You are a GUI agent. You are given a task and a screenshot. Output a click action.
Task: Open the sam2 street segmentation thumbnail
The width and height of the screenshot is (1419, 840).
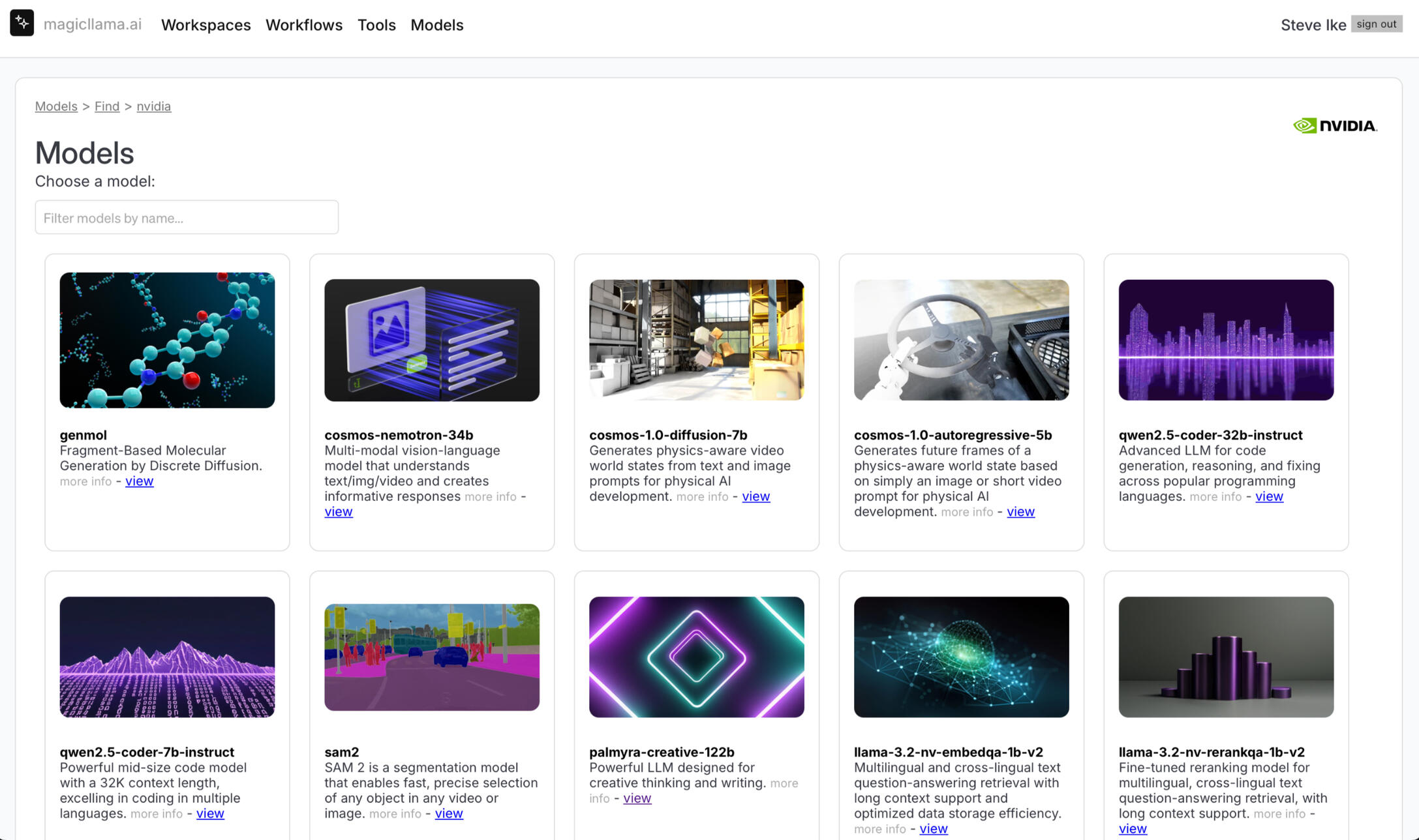coord(432,657)
